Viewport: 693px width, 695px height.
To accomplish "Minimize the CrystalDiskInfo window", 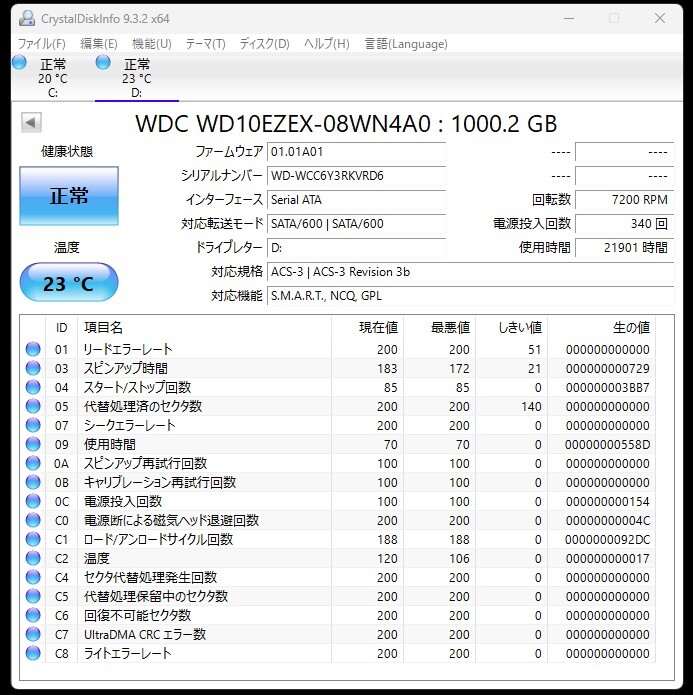I will (x=569, y=19).
